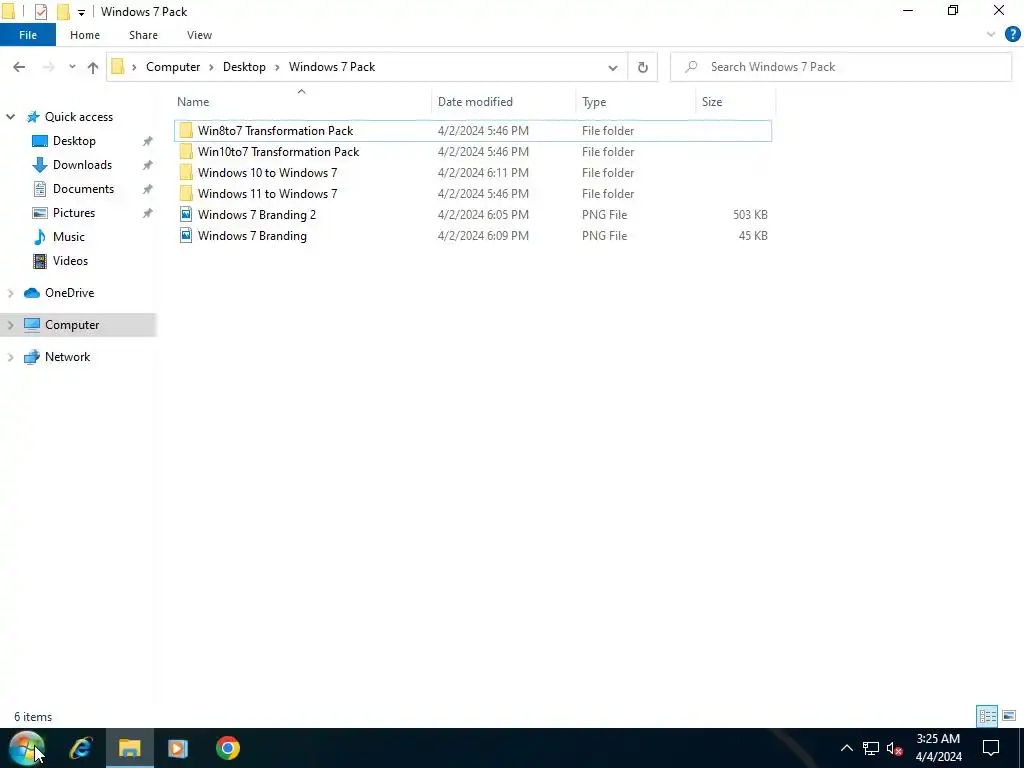1024x768 pixels.
Task: Launch Internet Explorer from taskbar
Action: point(81,748)
